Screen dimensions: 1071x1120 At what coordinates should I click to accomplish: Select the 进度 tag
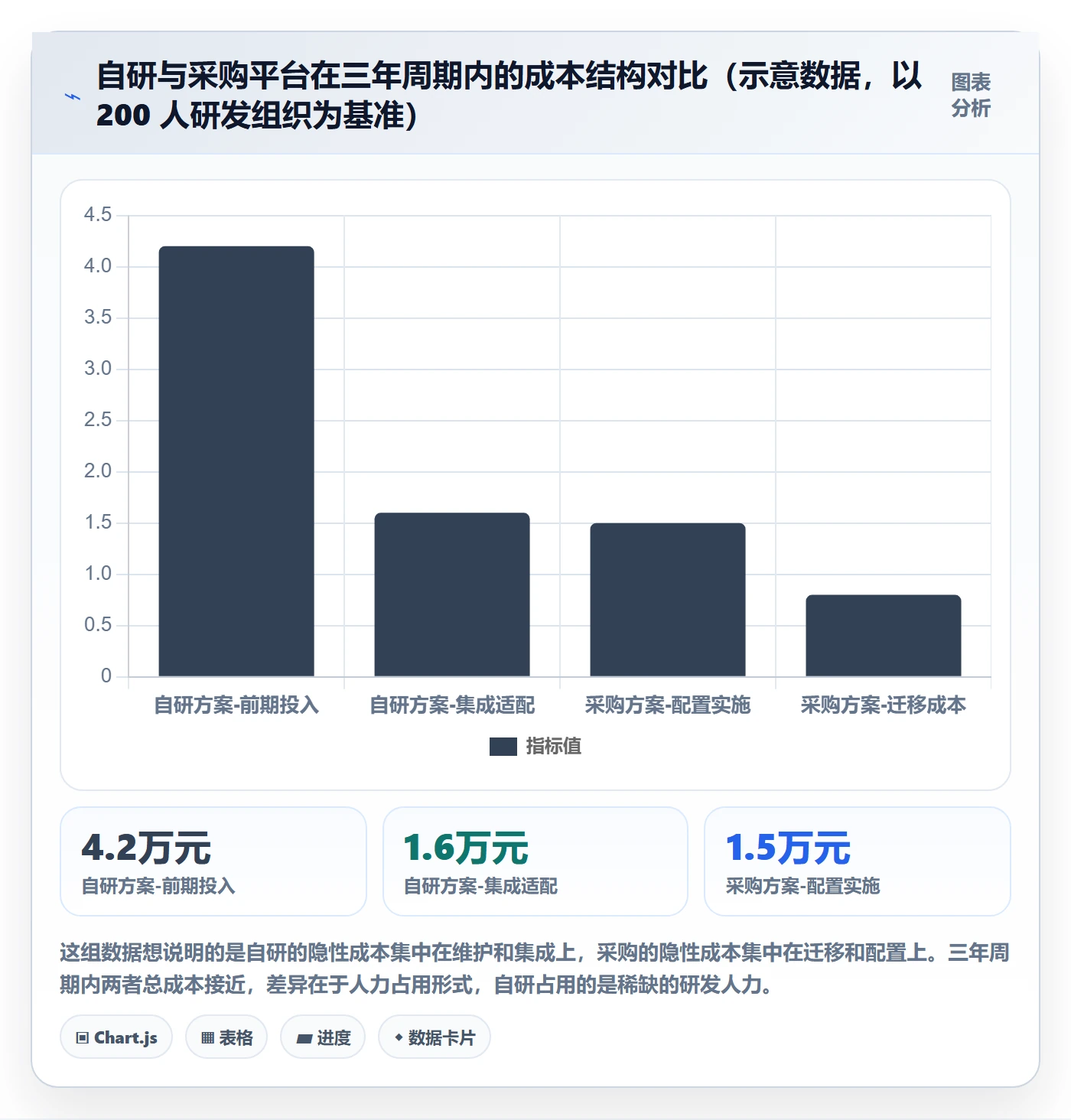coord(323,1037)
